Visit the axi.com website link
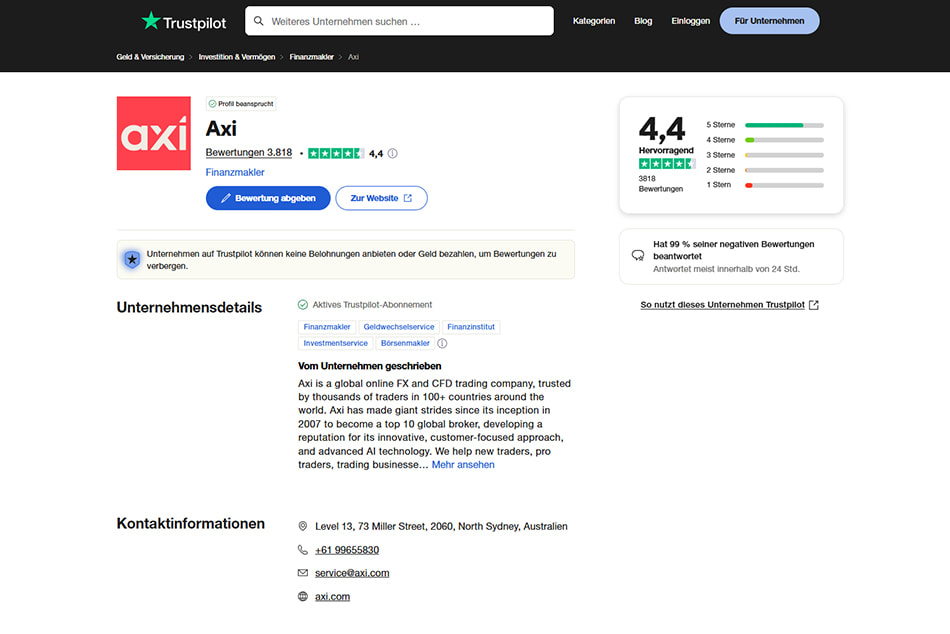 (333, 596)
